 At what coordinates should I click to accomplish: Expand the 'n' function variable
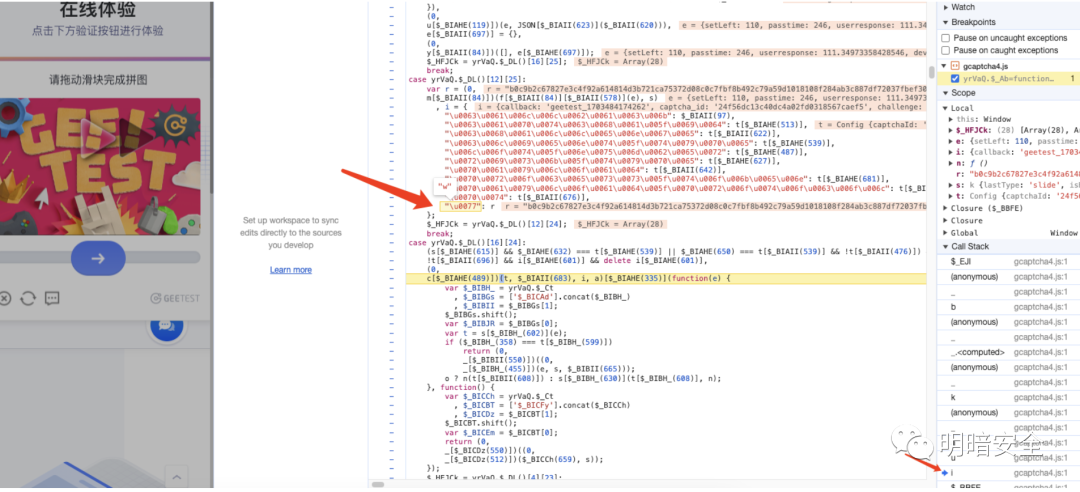pyautogui.click(x=951, y=163)
